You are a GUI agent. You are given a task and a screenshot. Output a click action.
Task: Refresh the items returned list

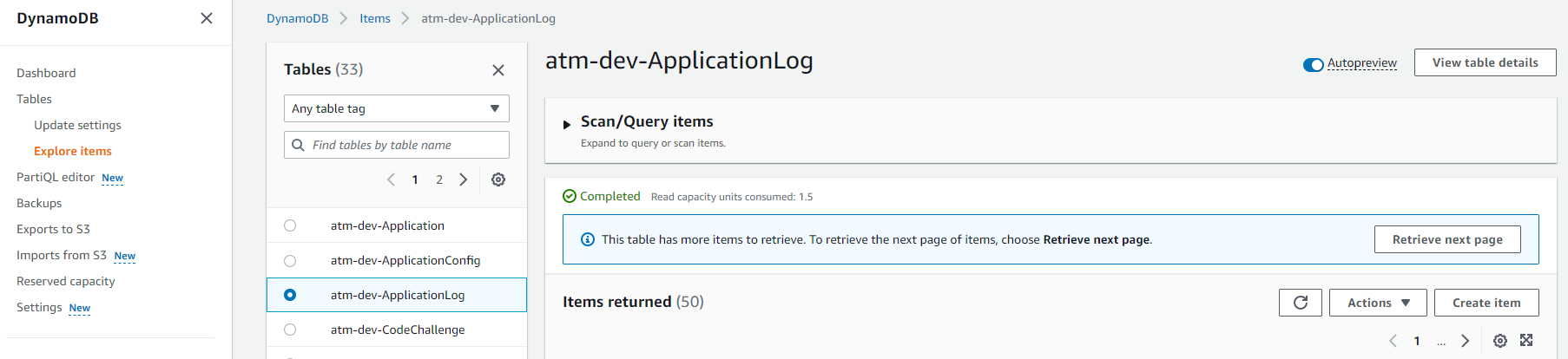click(x=1300, y=303)
